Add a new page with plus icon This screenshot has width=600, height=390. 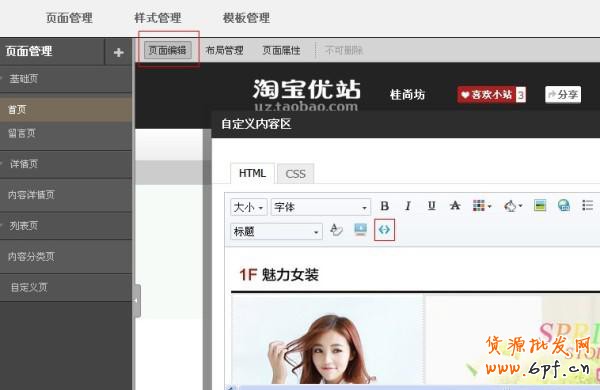point(119,52)
